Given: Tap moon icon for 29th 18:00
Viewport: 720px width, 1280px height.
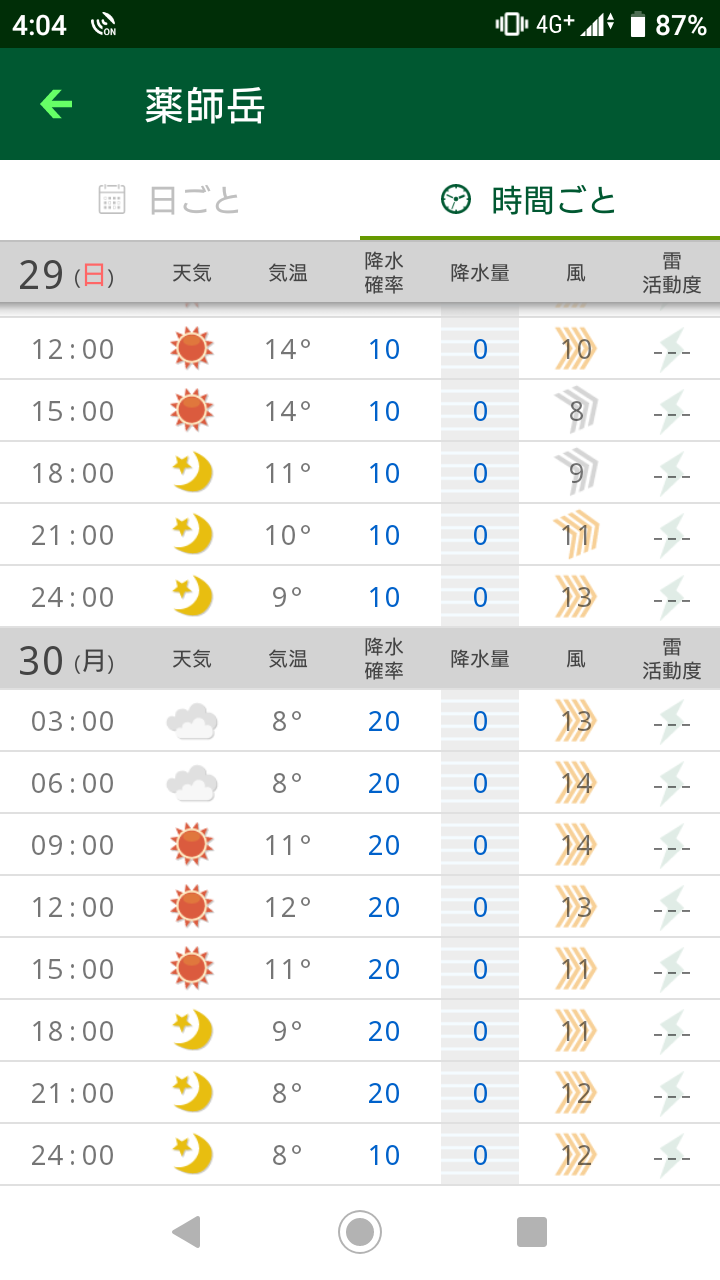Looking at the screenshot, I should click(x=192, y=473).
